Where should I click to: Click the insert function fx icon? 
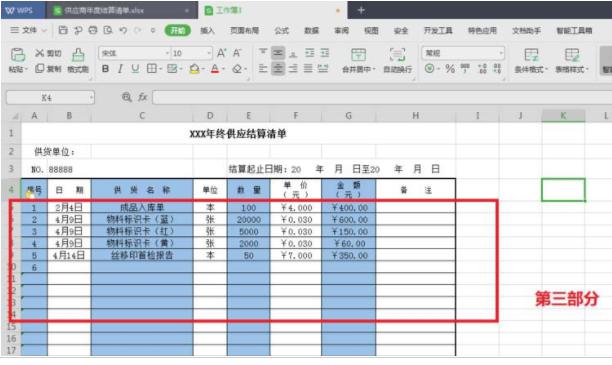click(142, 97)
